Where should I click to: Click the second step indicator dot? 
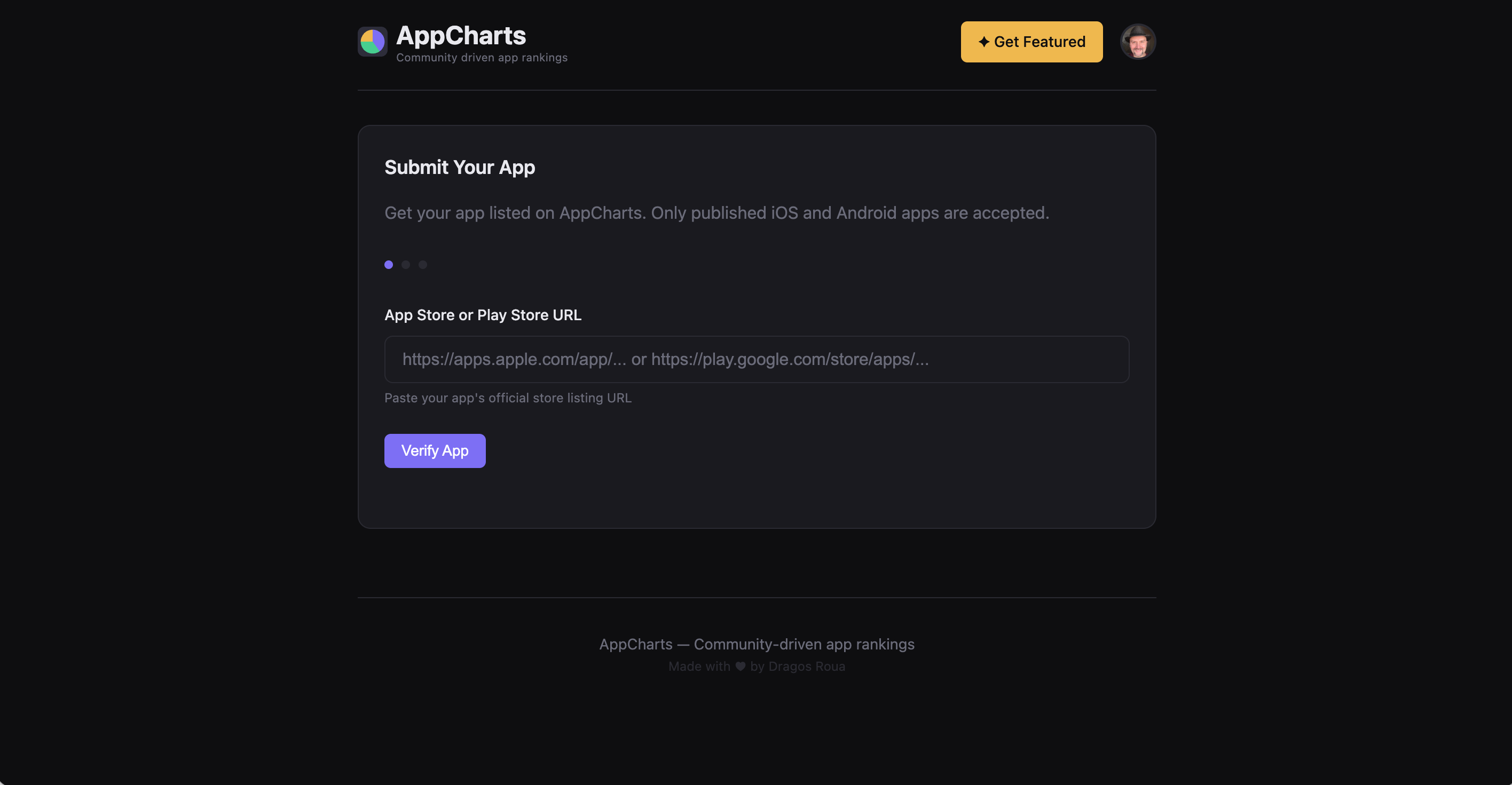coord(406,265)
